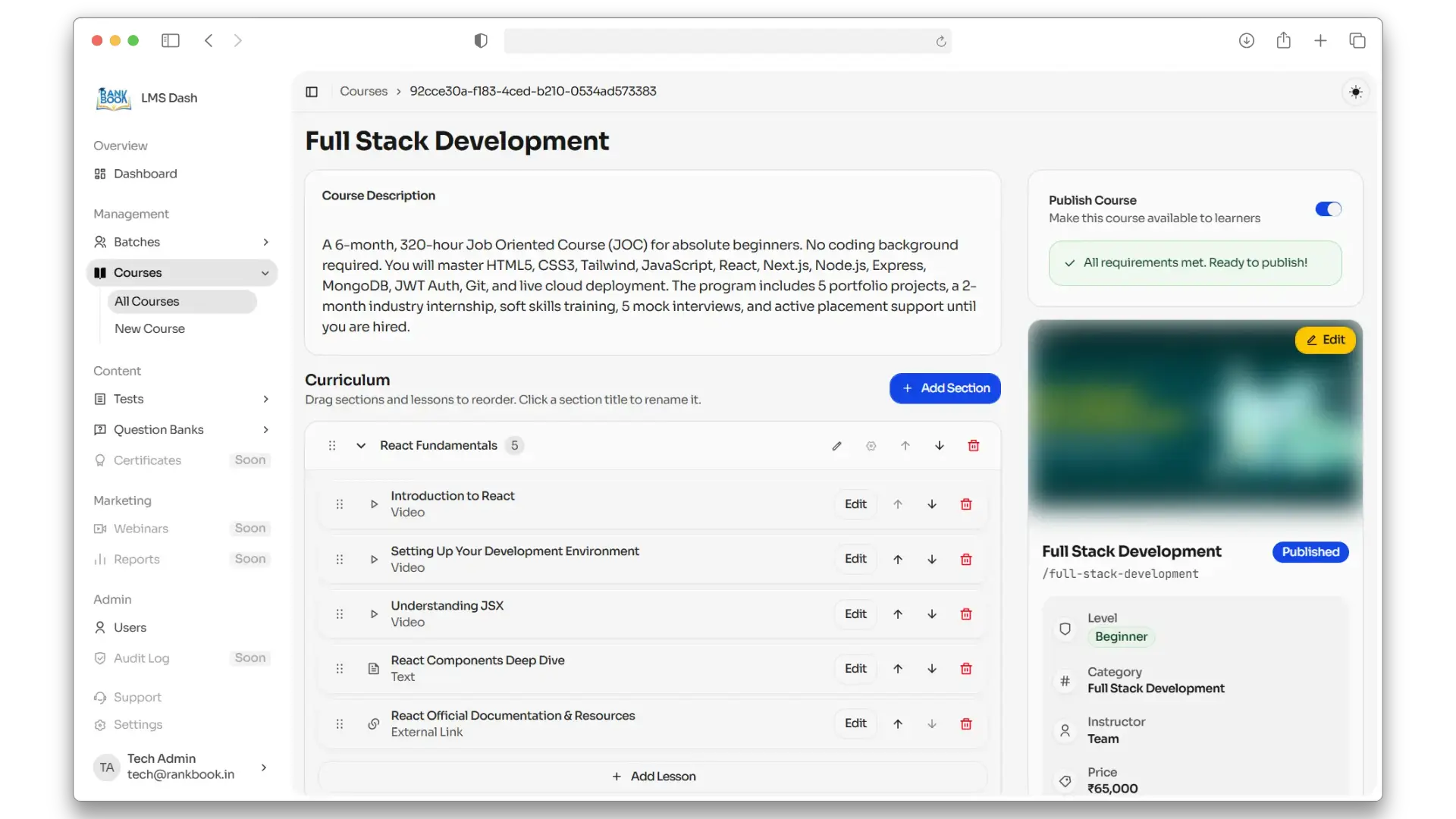Delete the React Components Deep Dive lesson
Screen dimensions: 1456x819
click(x=966, y=669)
